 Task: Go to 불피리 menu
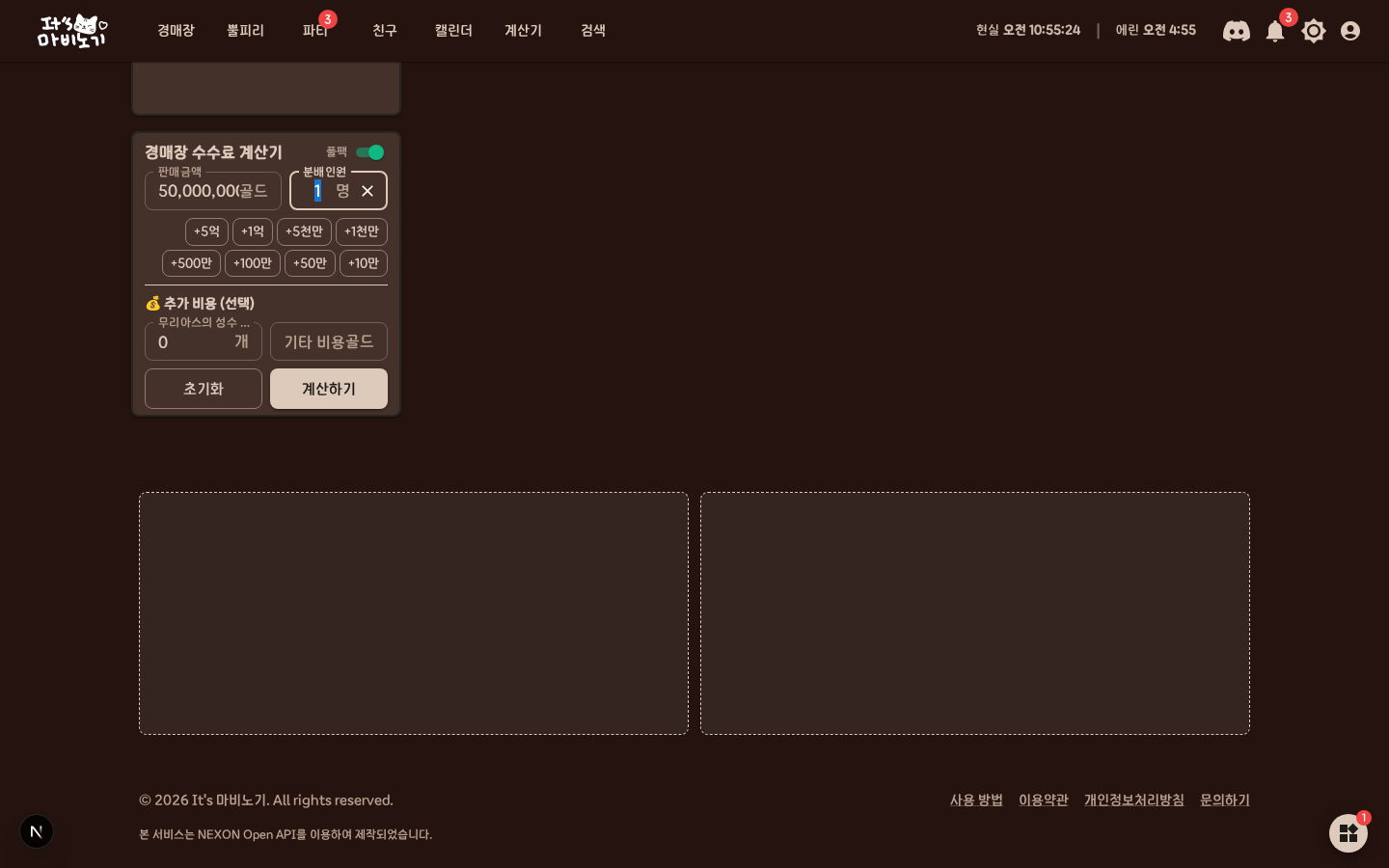[x=245, y=31]
